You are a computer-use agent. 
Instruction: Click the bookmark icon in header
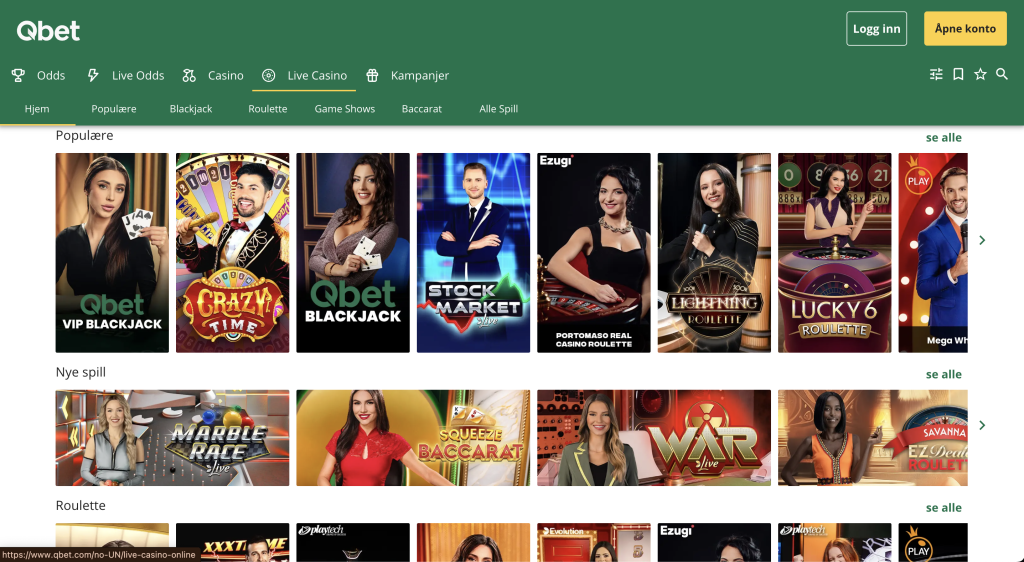(958, 74)
